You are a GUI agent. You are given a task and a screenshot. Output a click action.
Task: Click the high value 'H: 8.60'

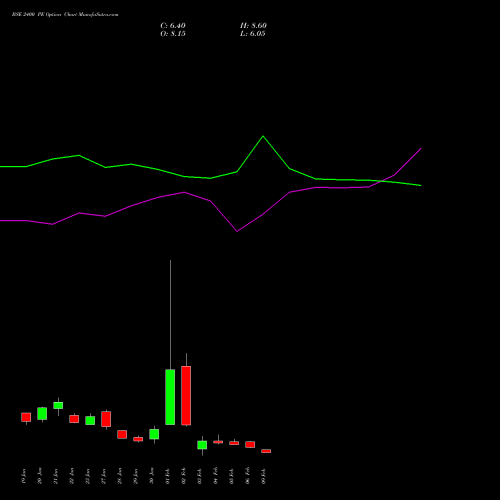253,26
